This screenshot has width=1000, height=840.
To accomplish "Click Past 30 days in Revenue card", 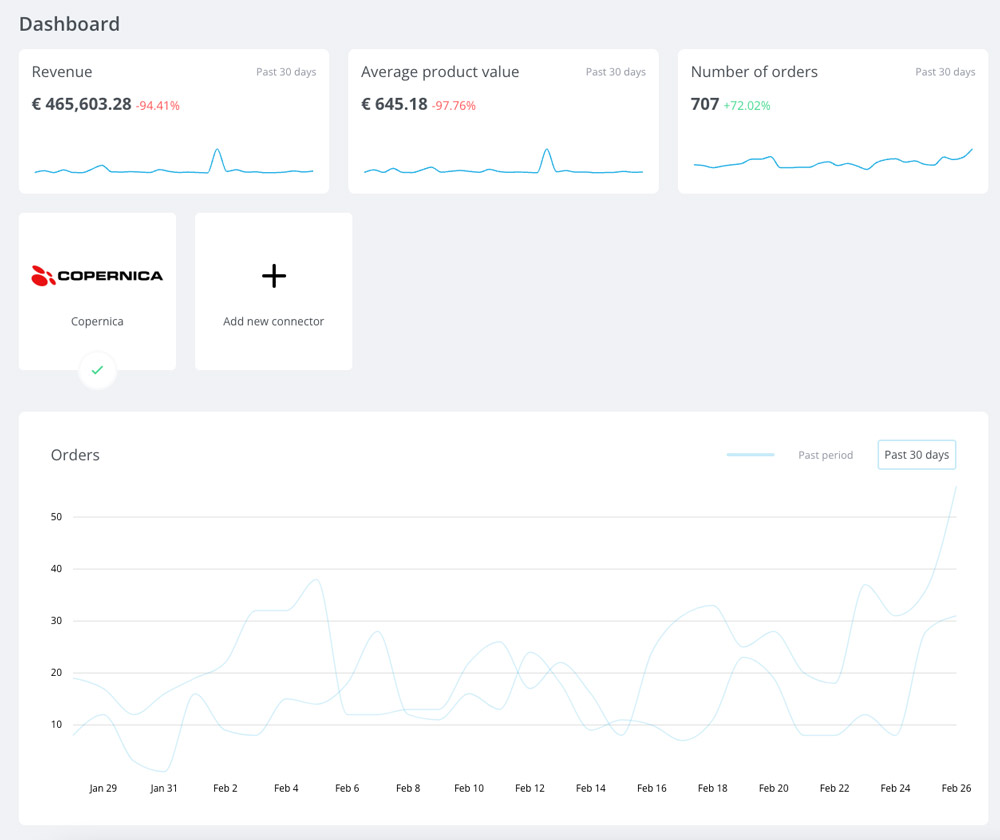I will [286, 72].
